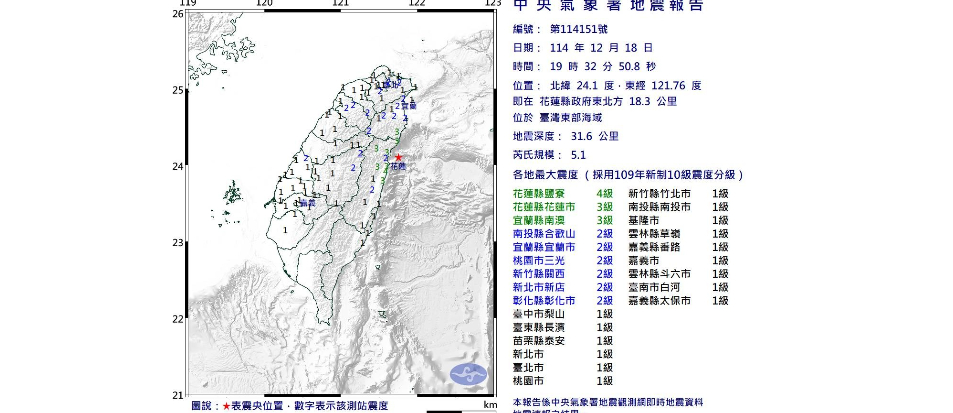This screenshot has height=413, width=953.
Task: Click the red star in the map legend
Action: 226,406
